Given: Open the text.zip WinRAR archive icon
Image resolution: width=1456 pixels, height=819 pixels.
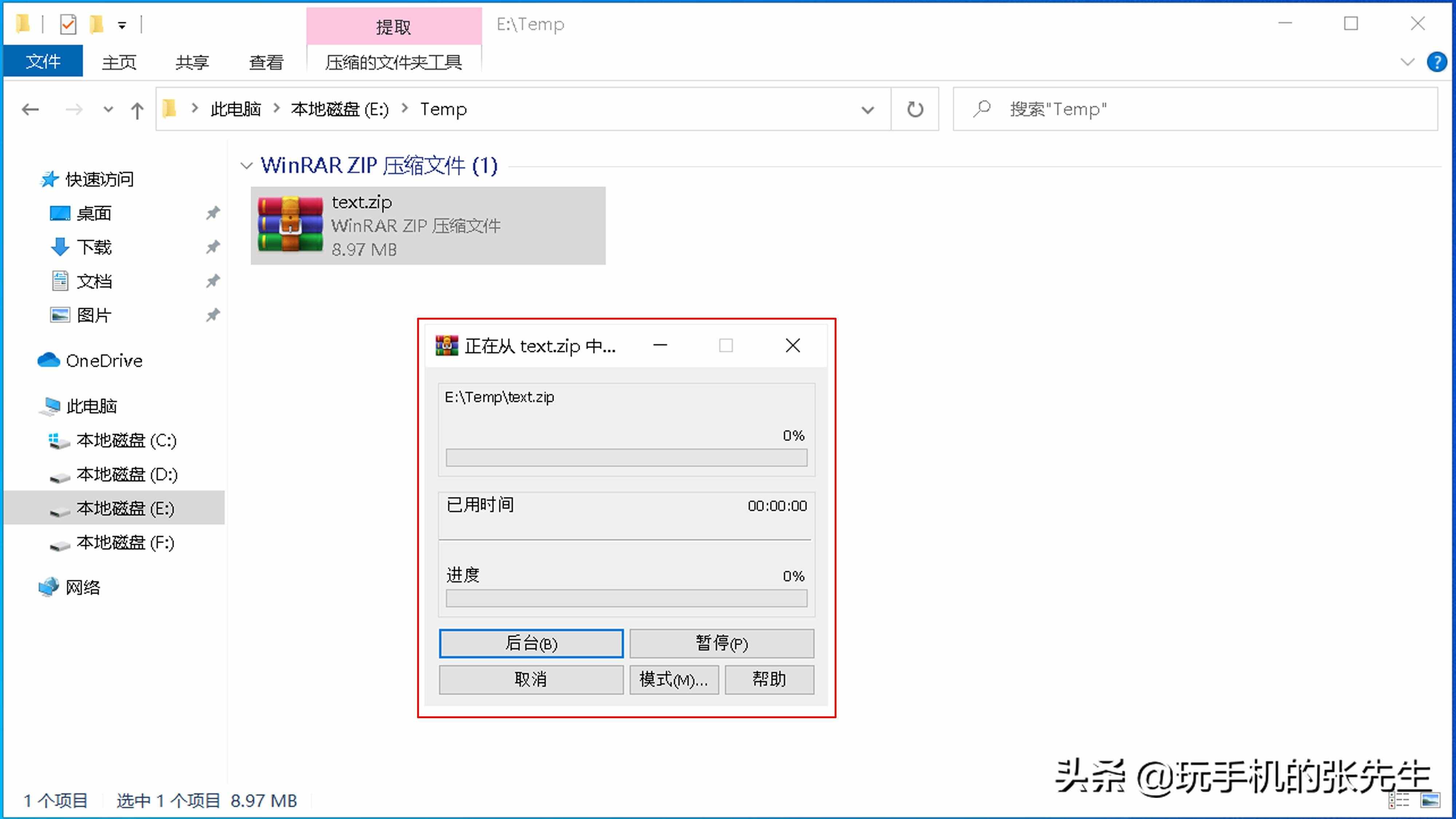Looking at the screenshot, I should 290,224.
